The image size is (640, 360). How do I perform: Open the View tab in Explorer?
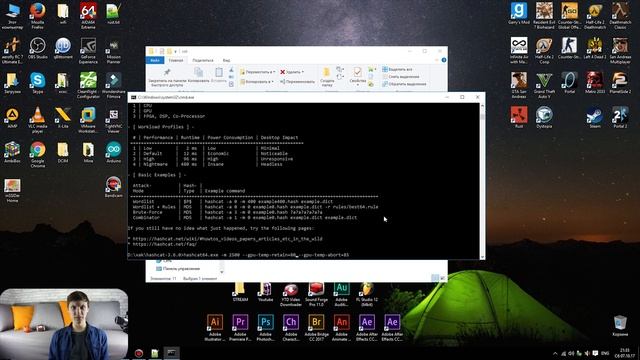pos(226,60)
